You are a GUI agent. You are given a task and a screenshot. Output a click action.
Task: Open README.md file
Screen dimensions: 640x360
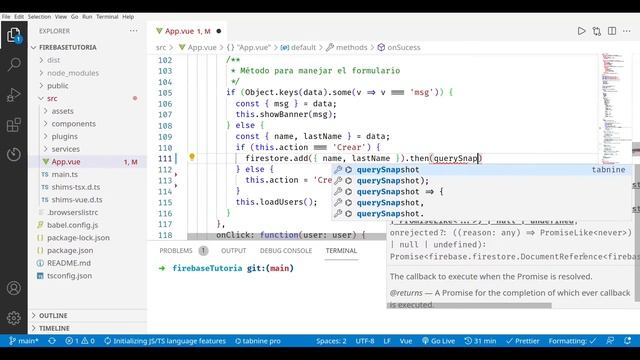[x=88, y=263]
